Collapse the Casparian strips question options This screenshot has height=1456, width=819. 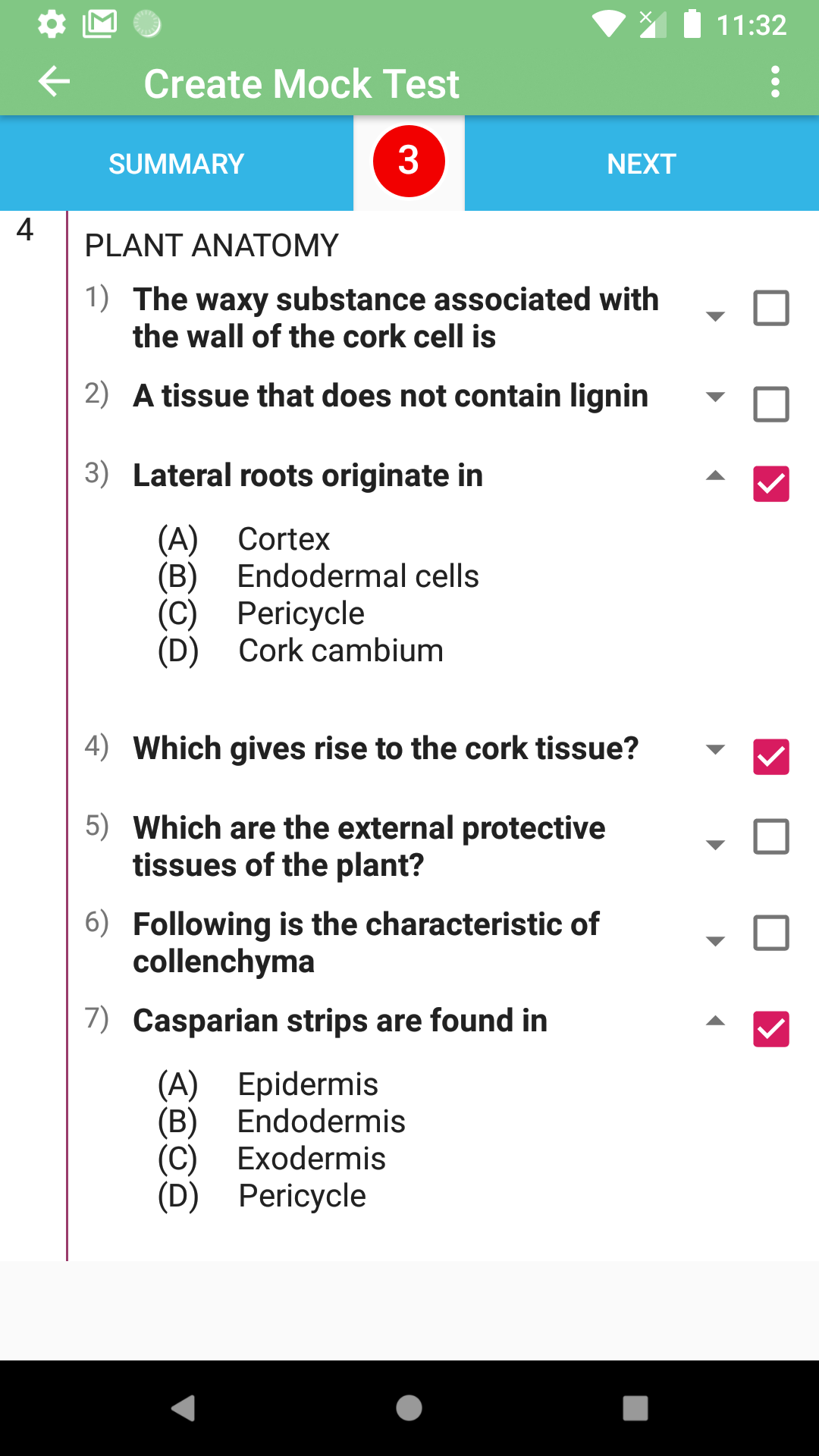[x=715, y=1021]
